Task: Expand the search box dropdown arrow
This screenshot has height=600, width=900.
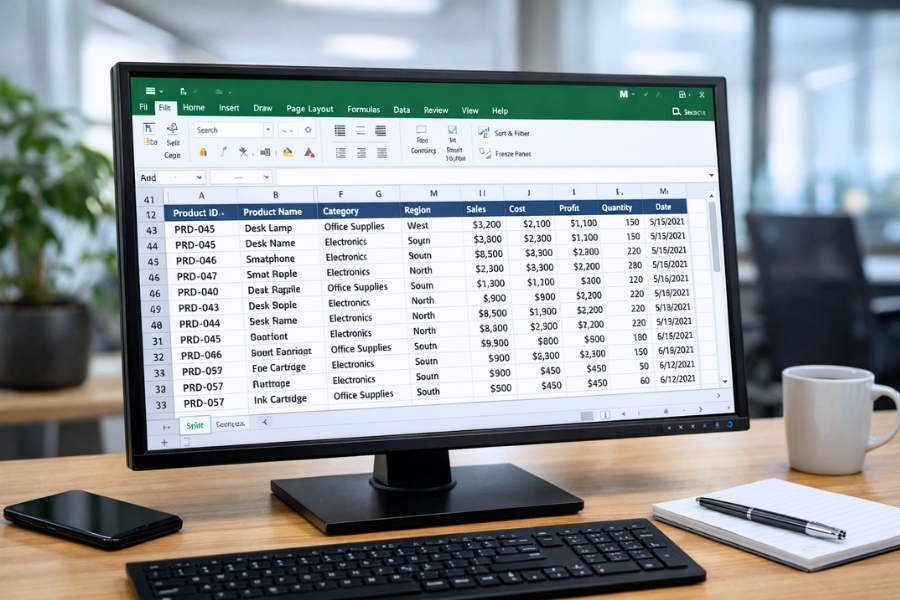Action: click(268, 129)
